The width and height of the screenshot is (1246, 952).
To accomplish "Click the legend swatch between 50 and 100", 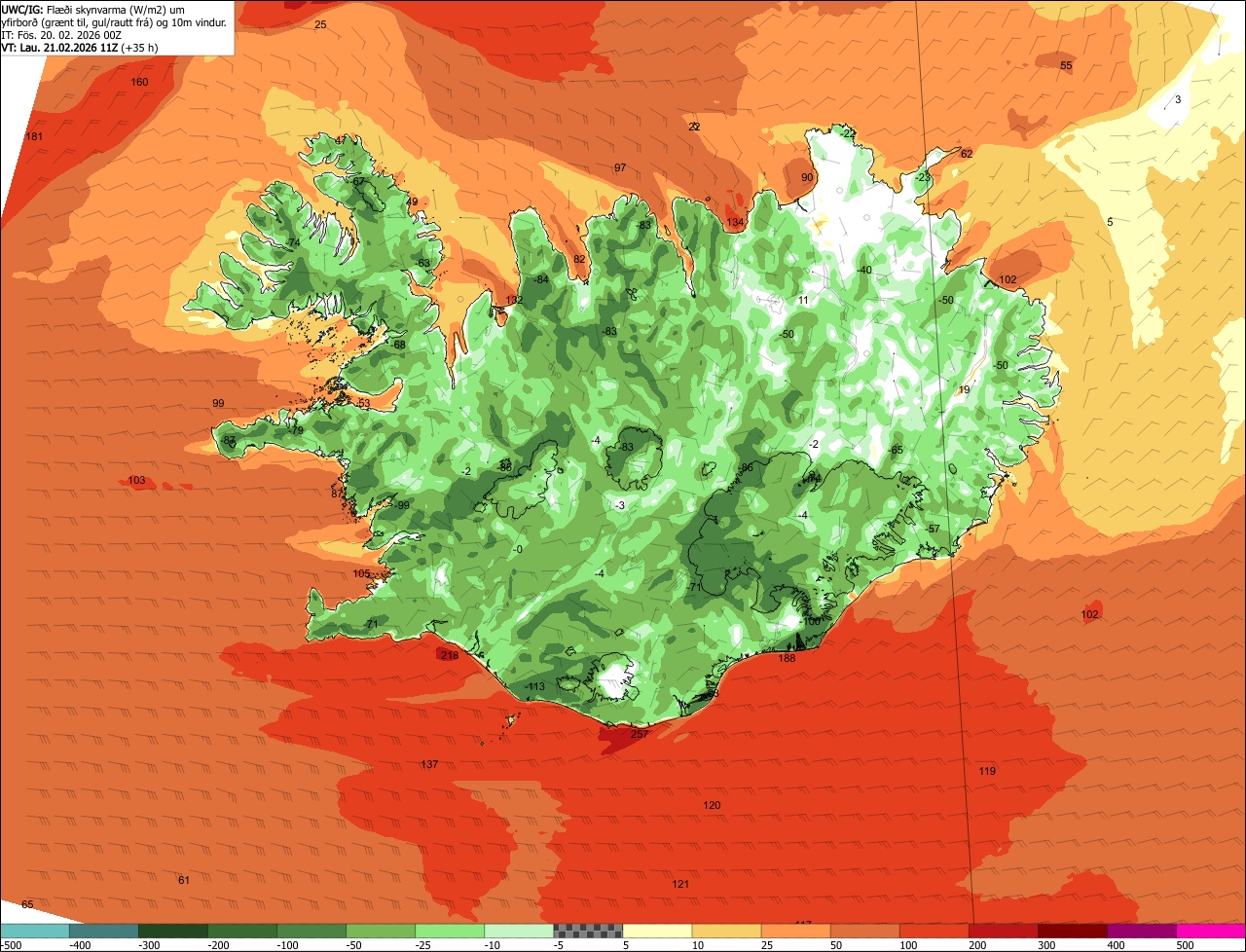I will (864, 931).
